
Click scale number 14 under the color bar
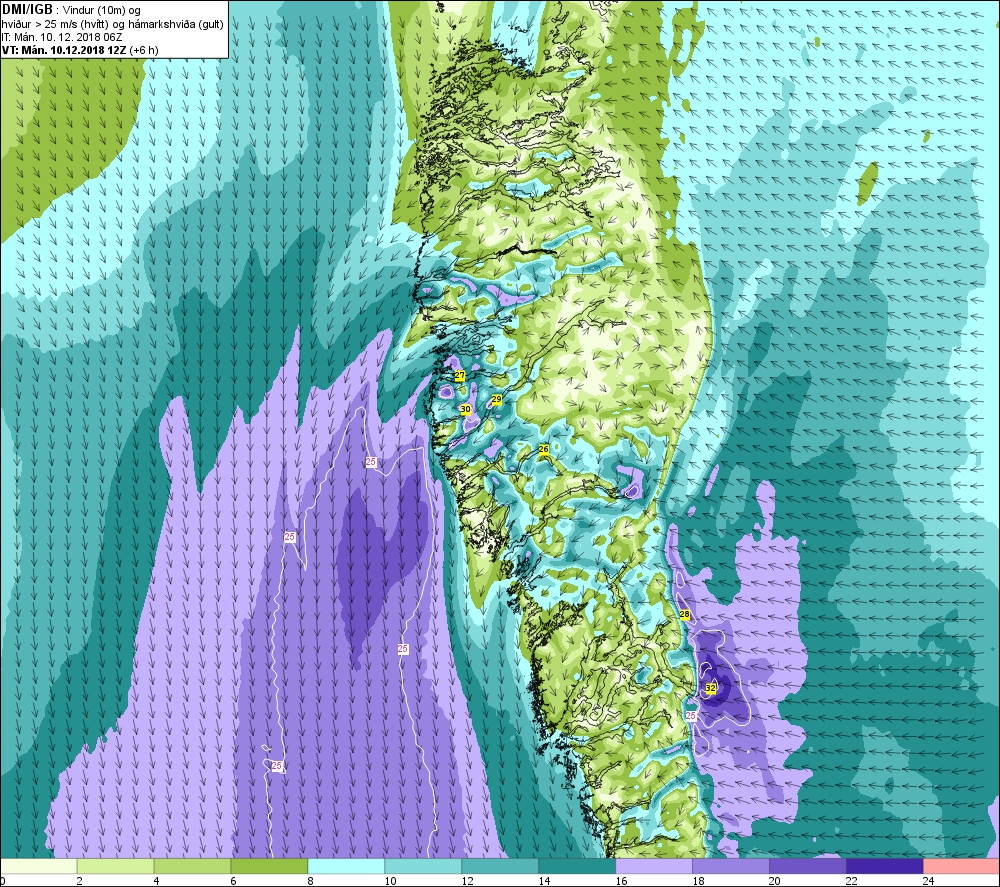pos(544,881)
